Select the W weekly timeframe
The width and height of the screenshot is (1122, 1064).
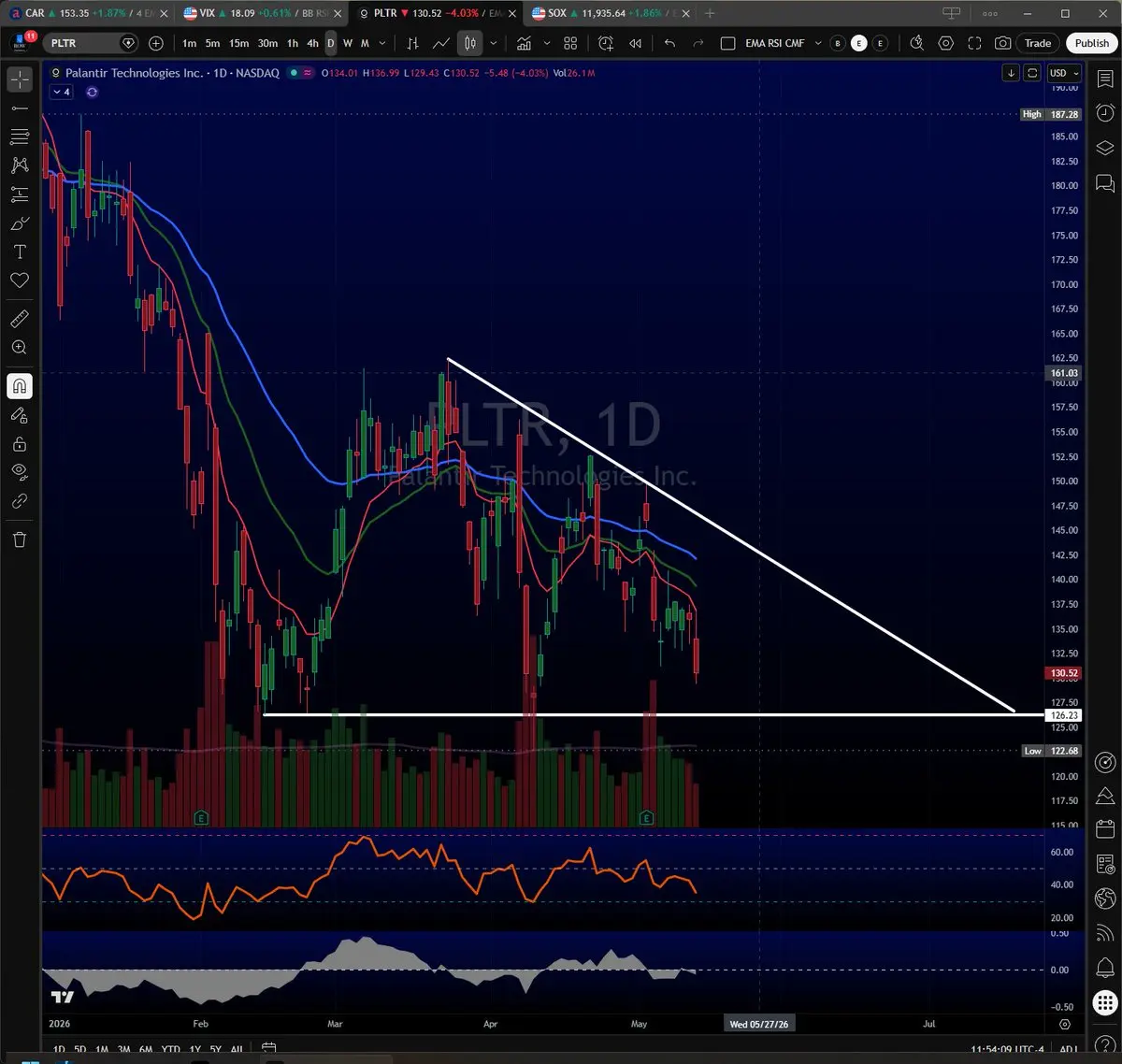click(348, 43)
